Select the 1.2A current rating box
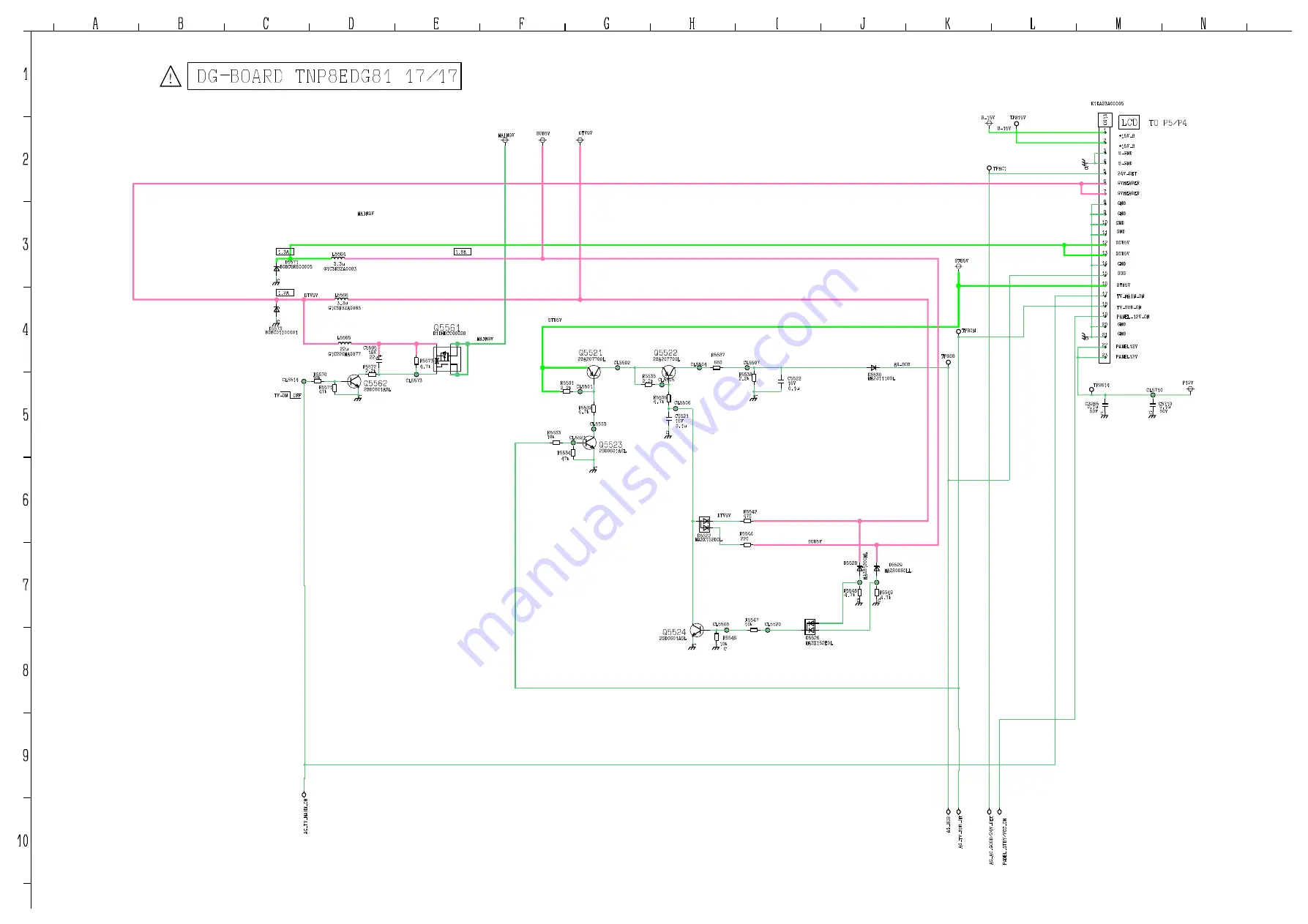The width and height of the screenshot is (1308, 924). point(285,293)
